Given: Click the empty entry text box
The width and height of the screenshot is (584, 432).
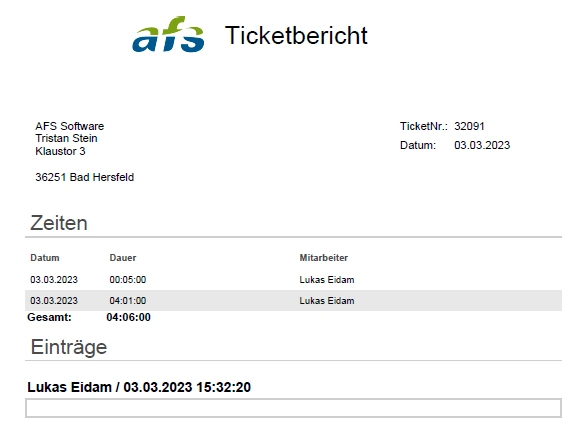Looking at the screenshot, I should tap(293, 408).
